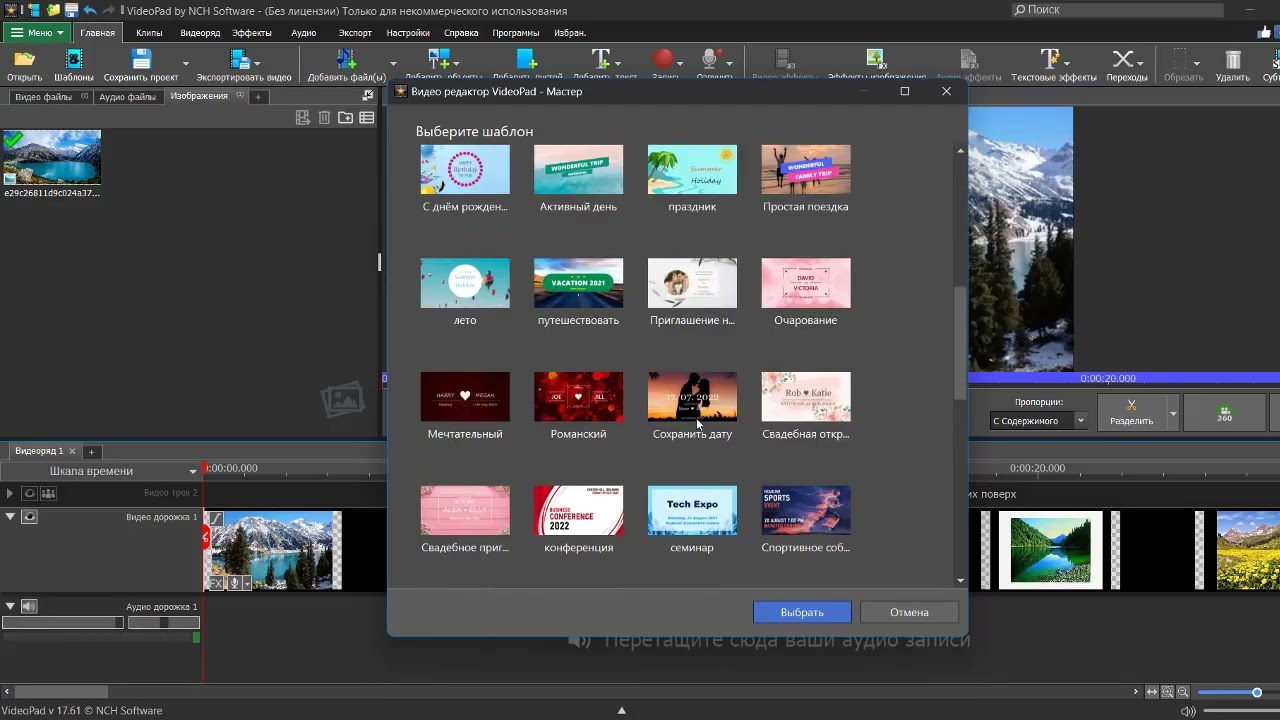The height and width of the screenshot is (720, 1280).
Task: Click the microphone icon on timeline clip
Action: tap(235, 583)
